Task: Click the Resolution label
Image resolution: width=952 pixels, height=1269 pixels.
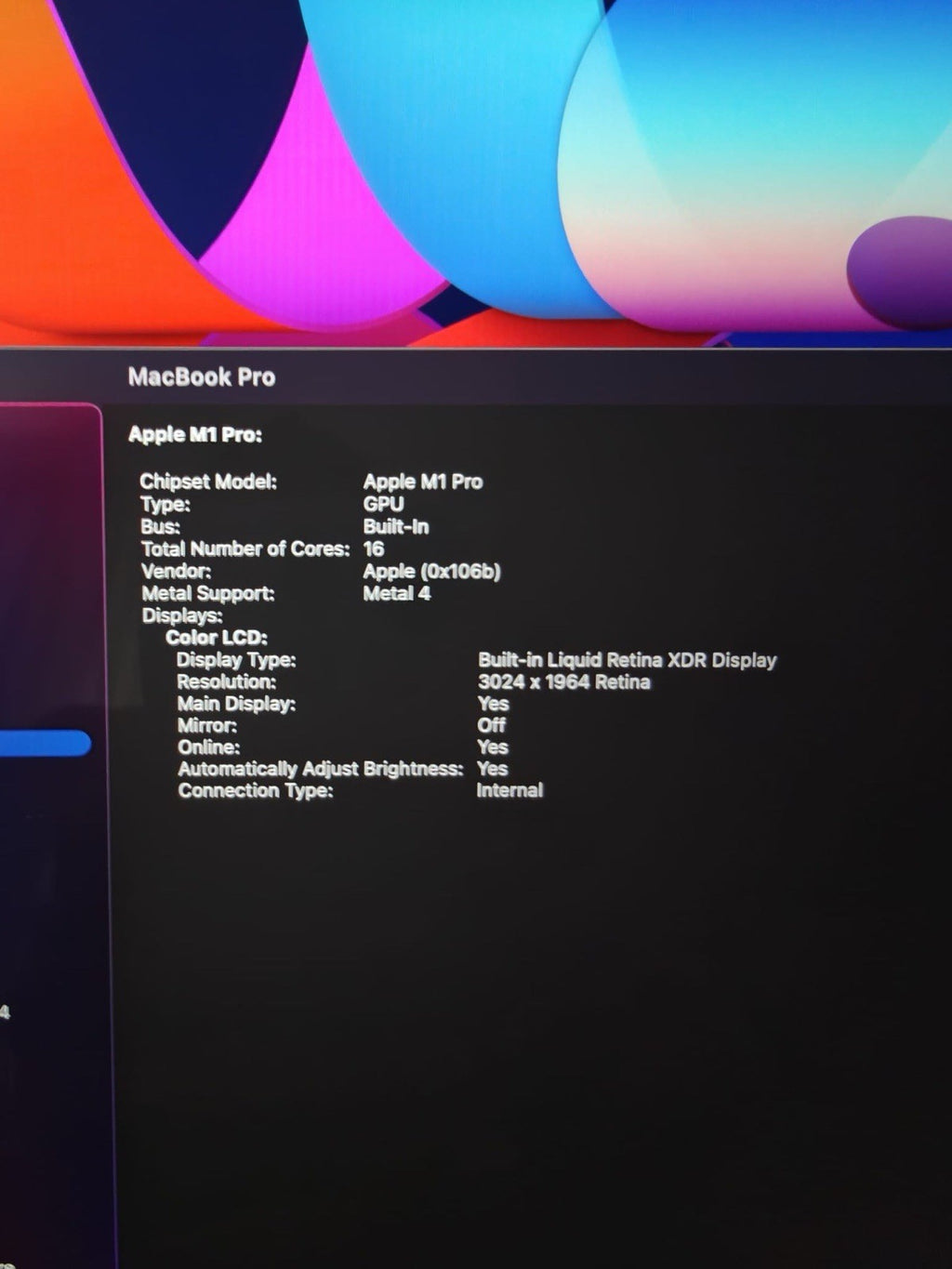Action: pyautogui.click(x=227, y=681)
